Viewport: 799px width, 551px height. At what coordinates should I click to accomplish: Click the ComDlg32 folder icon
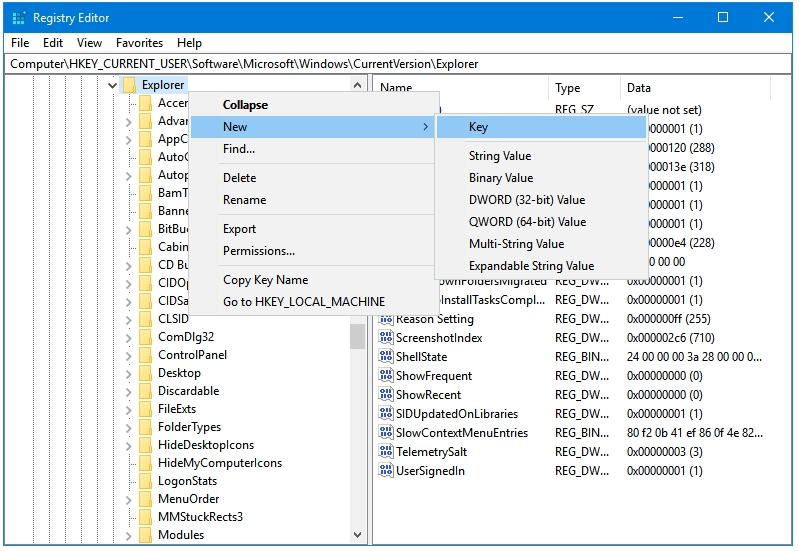click(x=146, y=337)
